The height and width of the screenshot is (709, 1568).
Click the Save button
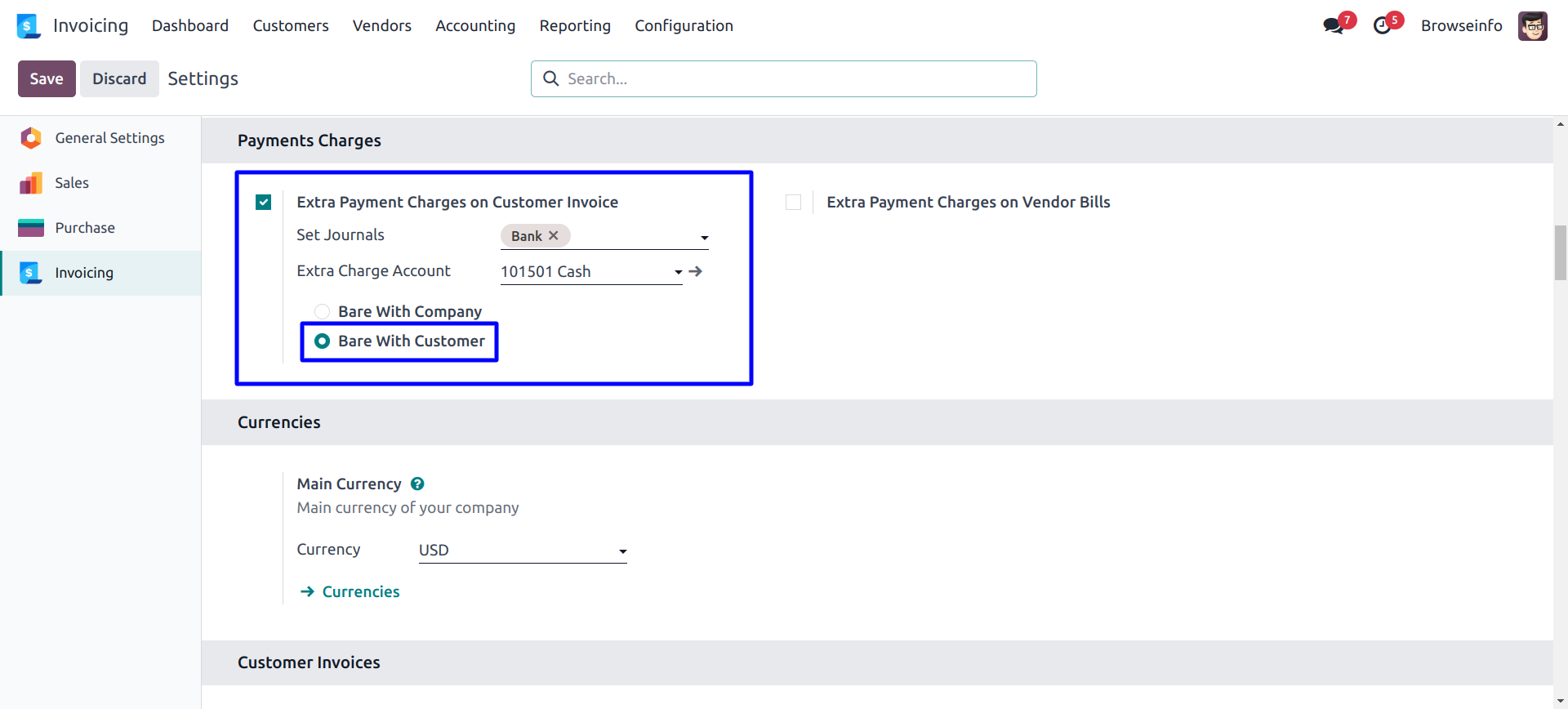click(x=47, y=78)
